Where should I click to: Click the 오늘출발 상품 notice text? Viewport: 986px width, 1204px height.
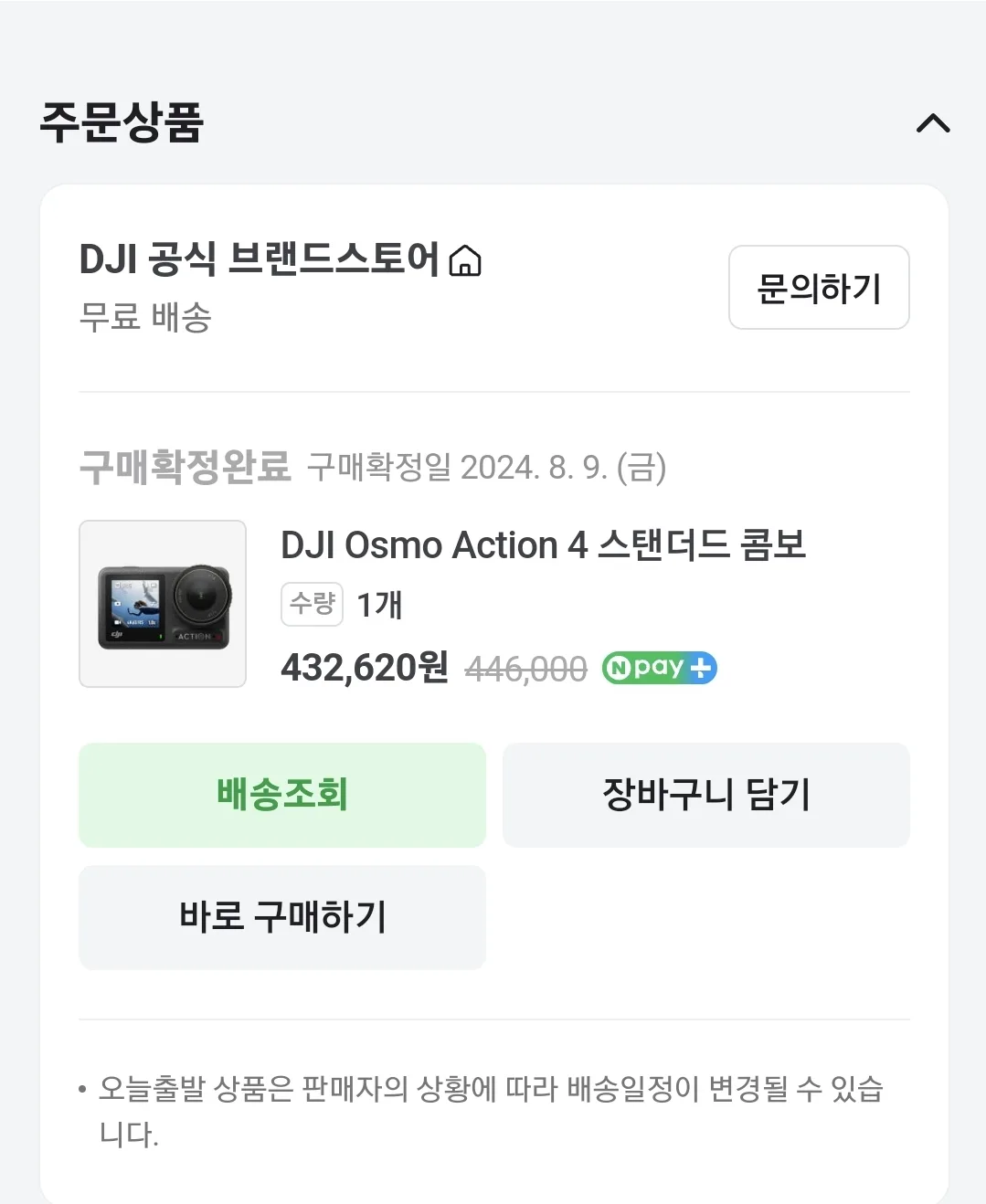click(x=491, y=1111)
